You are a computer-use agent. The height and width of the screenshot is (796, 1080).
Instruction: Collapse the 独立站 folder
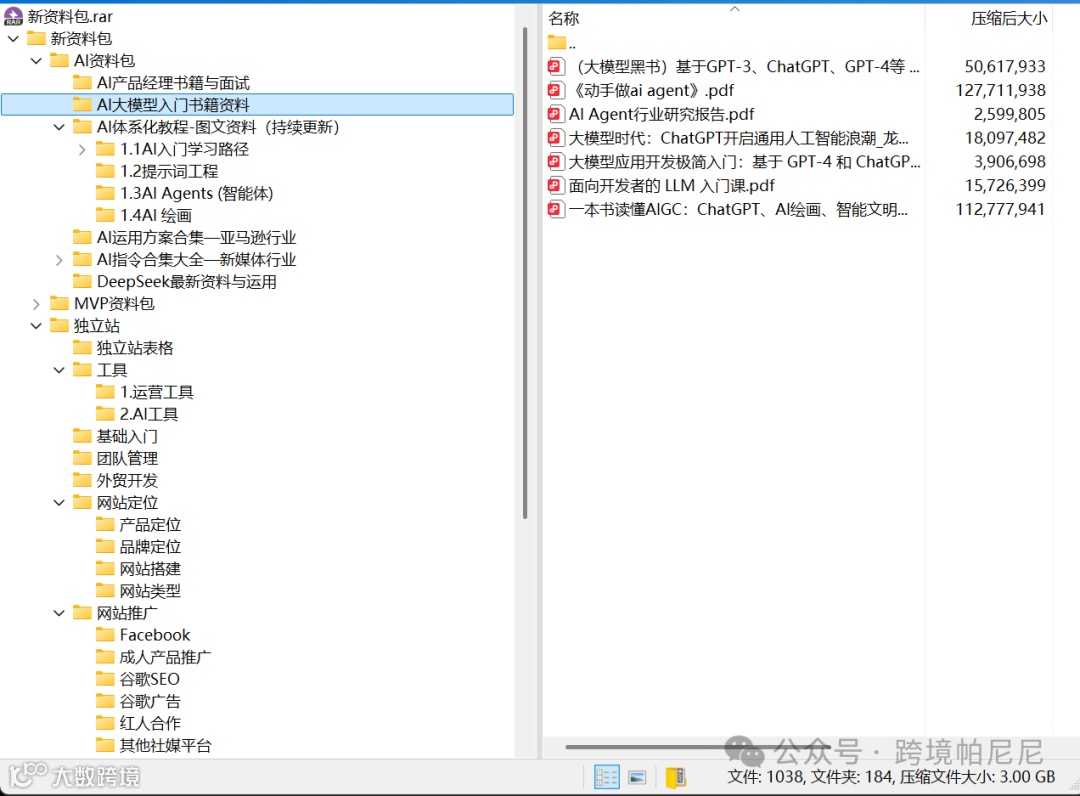[x=36, y=326]
